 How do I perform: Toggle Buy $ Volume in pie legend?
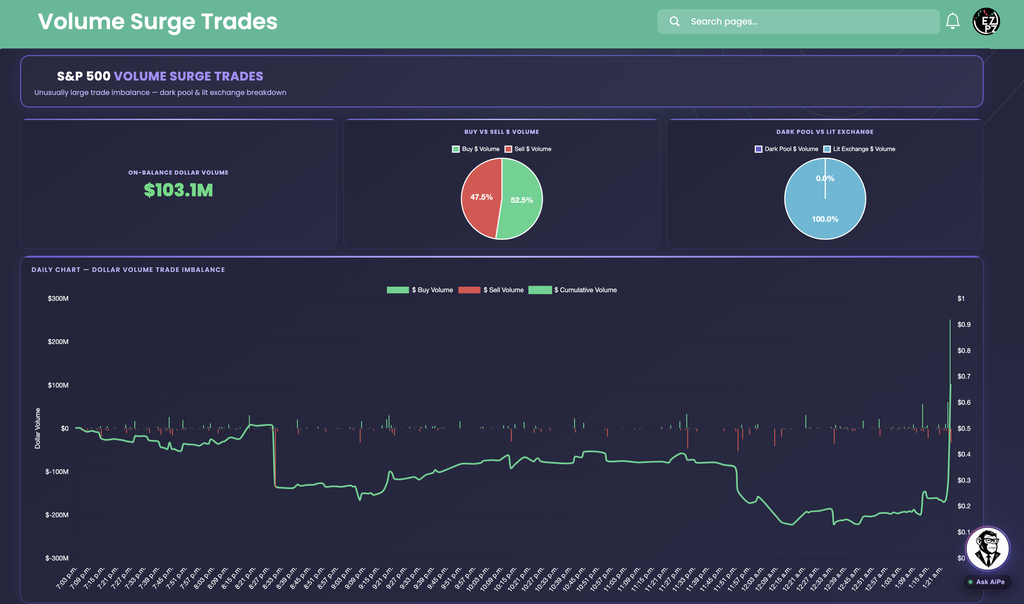[x=475, y=149]
